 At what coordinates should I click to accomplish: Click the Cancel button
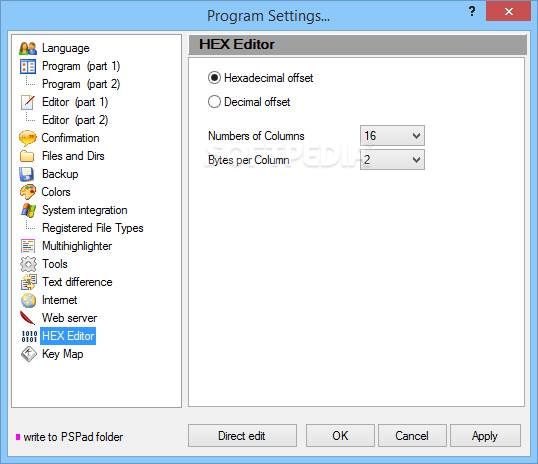point(412,436)
